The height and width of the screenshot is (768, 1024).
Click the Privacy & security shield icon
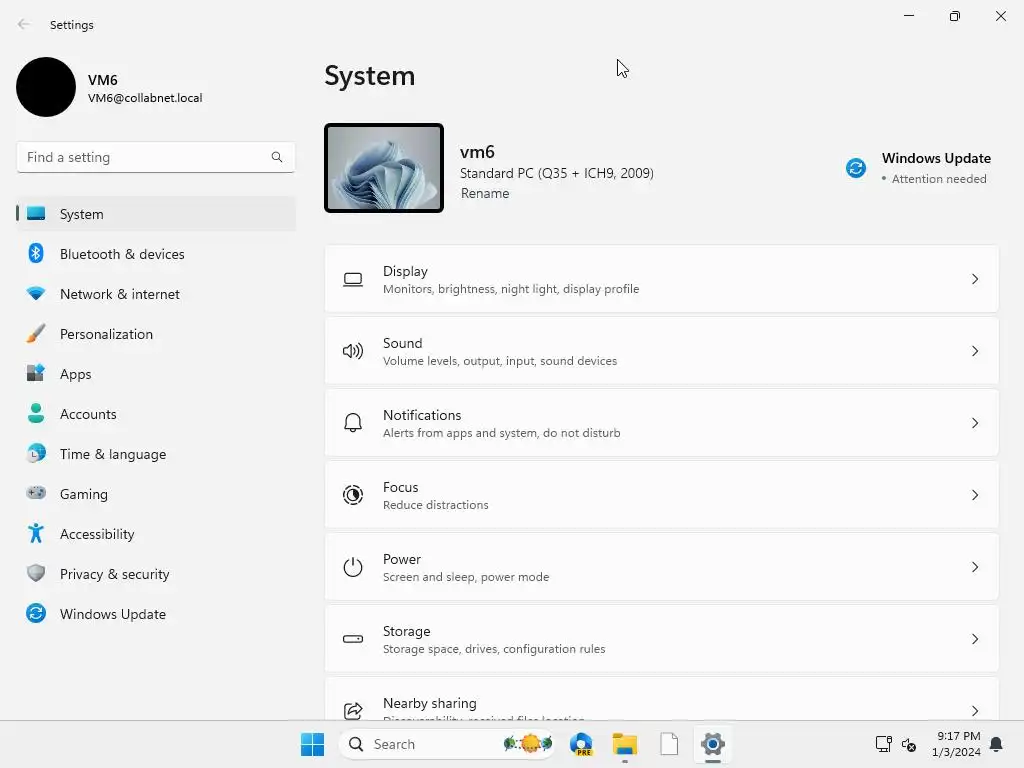point(36,573)
